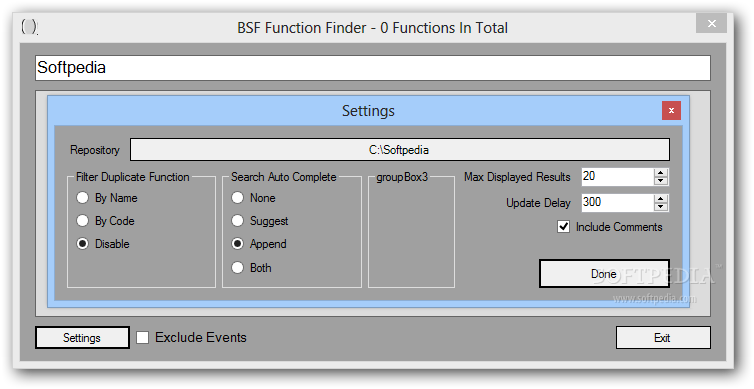
Task: Click the groupBox3 label
Action: (402, 177)
